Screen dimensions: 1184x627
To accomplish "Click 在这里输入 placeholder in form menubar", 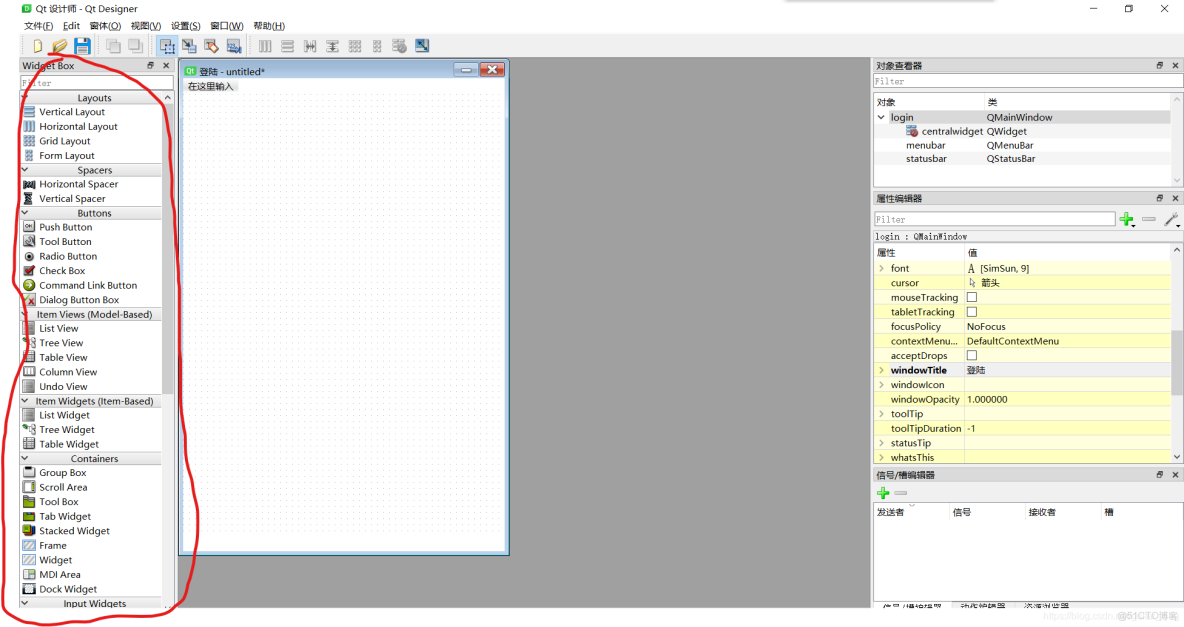I will point(211,86).
